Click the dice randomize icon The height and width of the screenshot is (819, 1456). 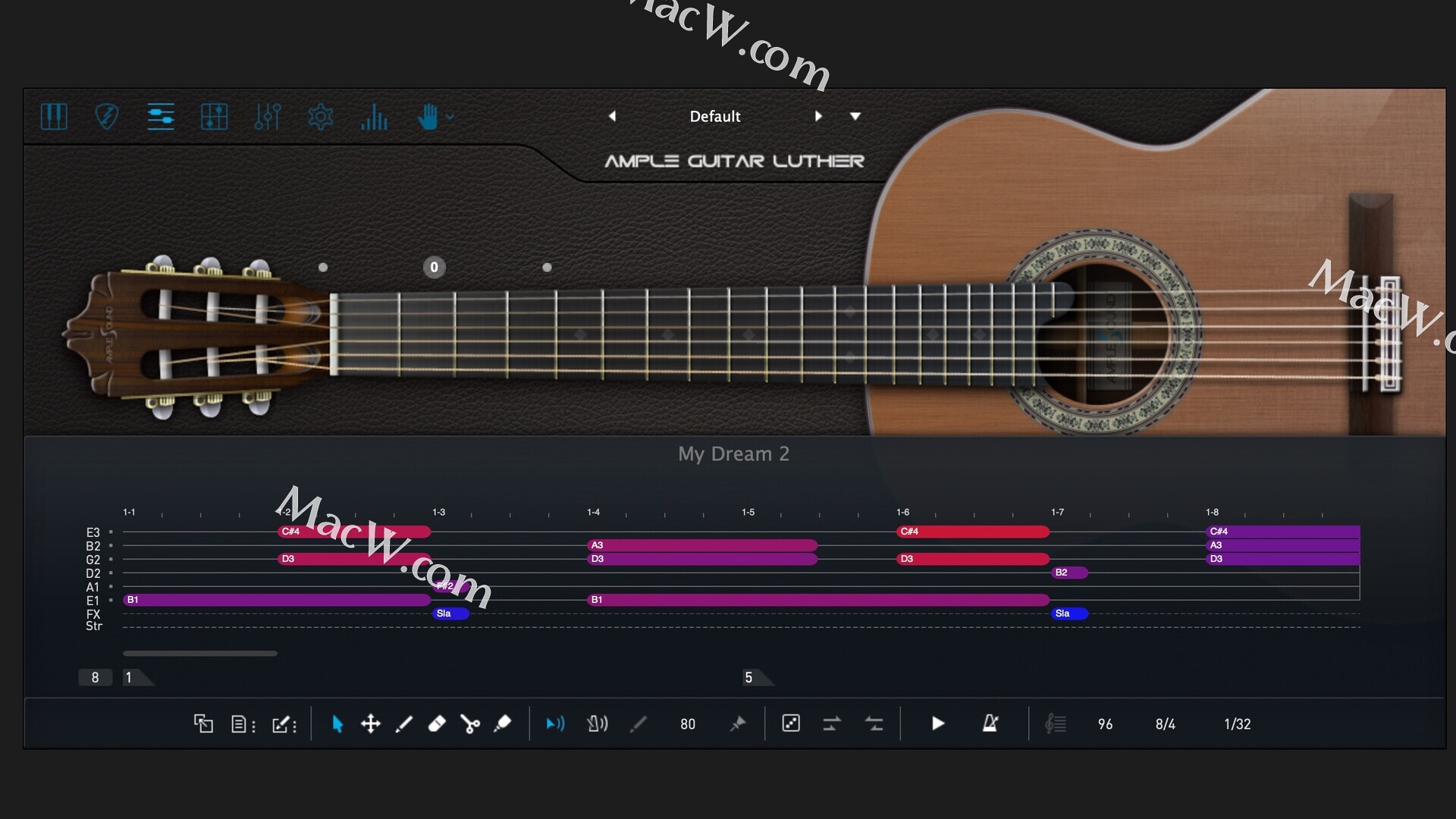[791, 723]
